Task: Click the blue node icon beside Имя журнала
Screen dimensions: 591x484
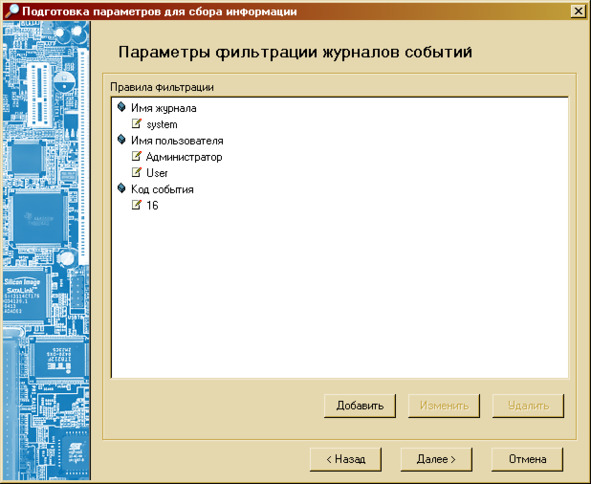Action: coord(121,107)
